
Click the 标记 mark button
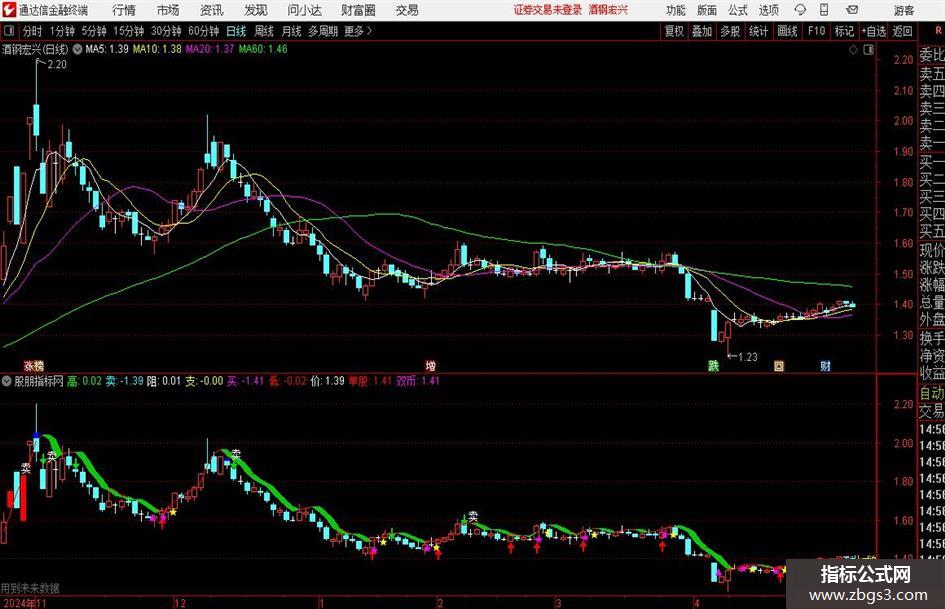pos(844,31)
